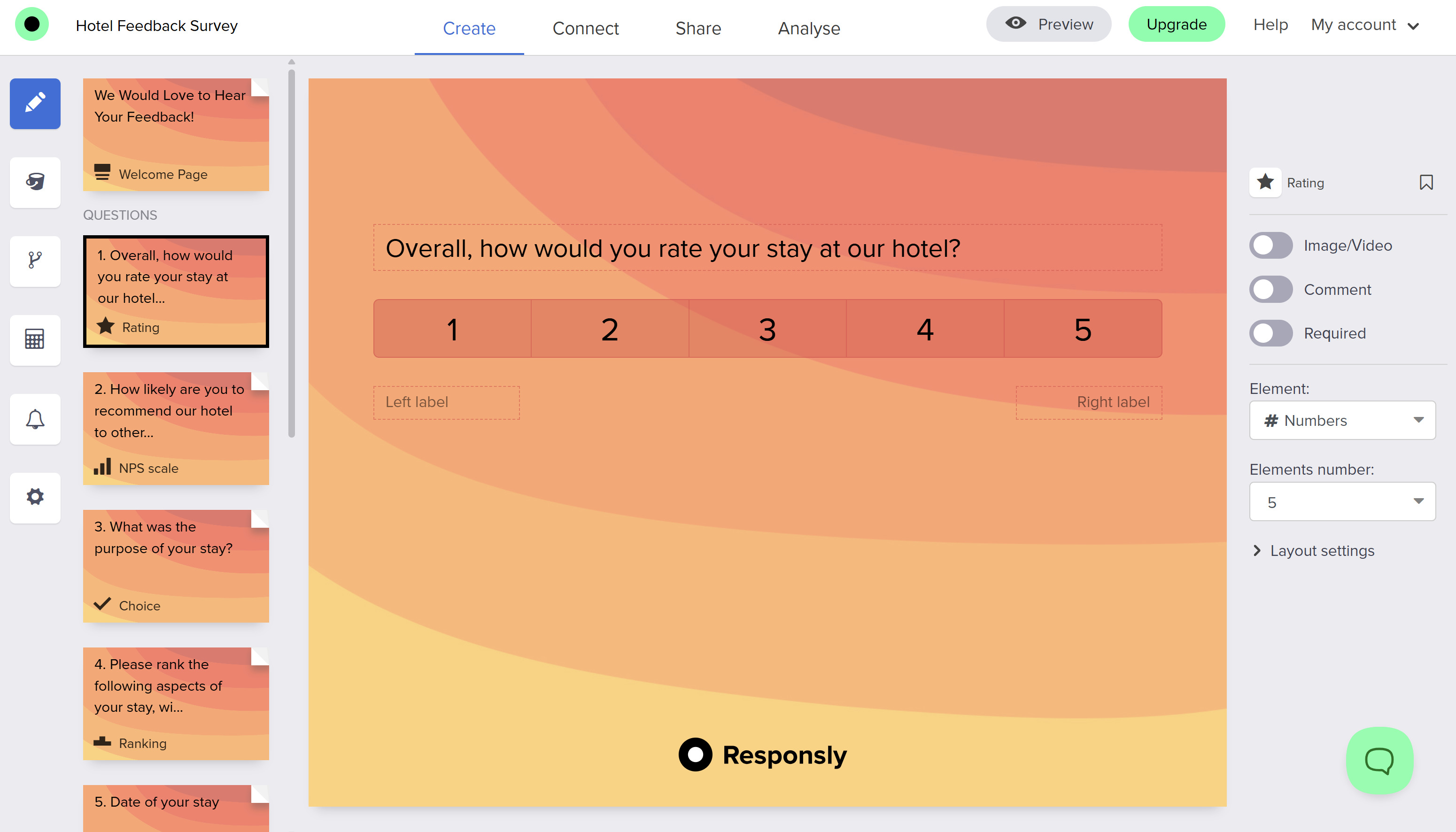Open the branching logic icon
Viewport: 1456px width, 832px height.
click(35, 261)
